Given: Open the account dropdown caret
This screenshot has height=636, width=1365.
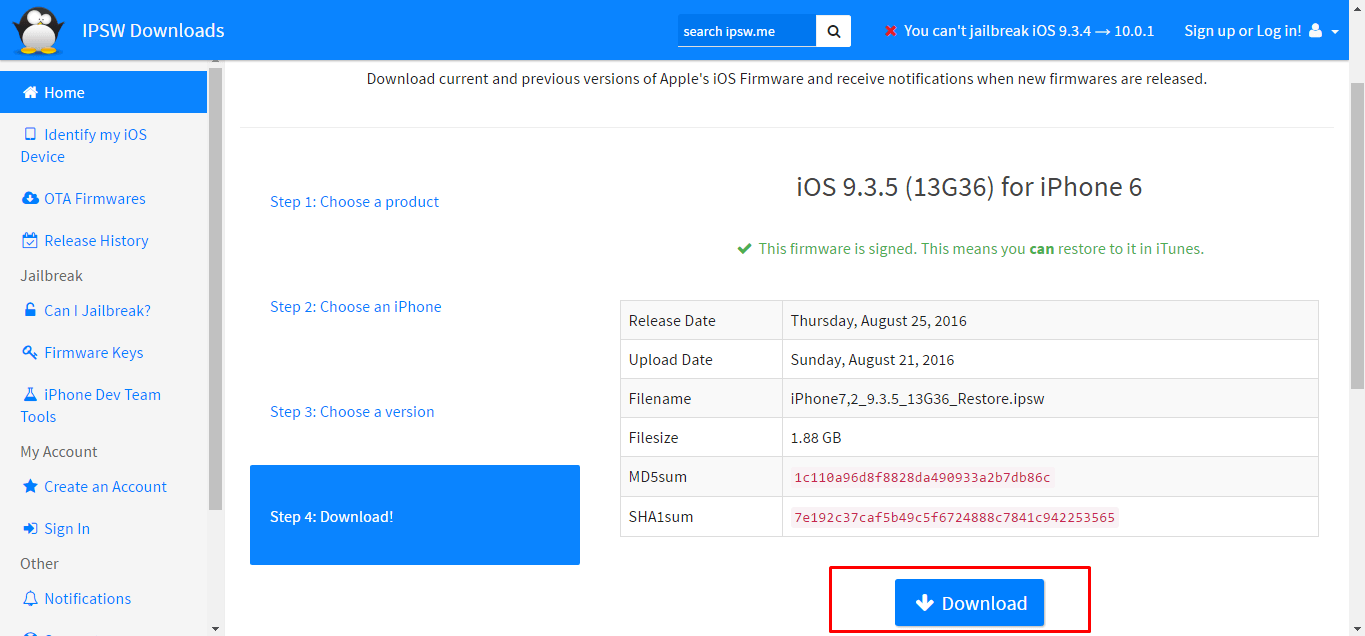Looking at the screenshot, I should [x=1335, y=32].
